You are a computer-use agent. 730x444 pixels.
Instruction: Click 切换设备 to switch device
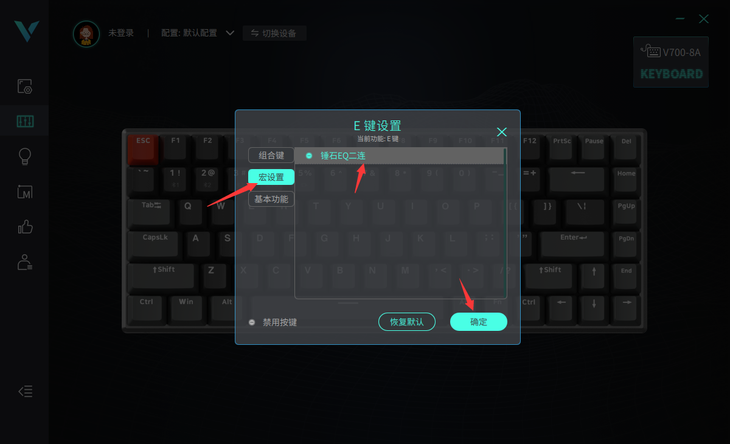(274, 33)
